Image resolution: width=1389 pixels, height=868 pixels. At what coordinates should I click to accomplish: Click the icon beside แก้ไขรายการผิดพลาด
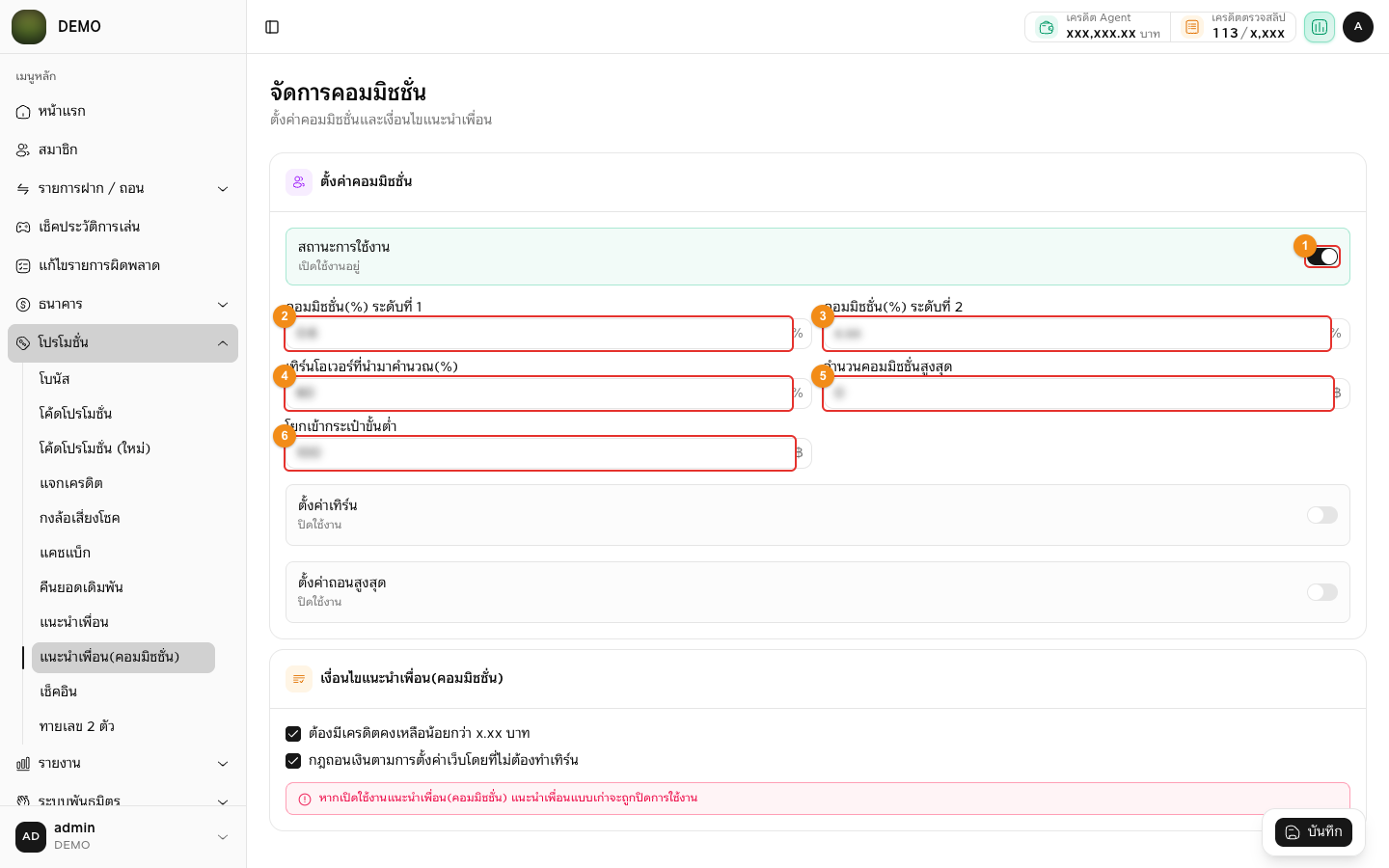click(x=23, y=266)
